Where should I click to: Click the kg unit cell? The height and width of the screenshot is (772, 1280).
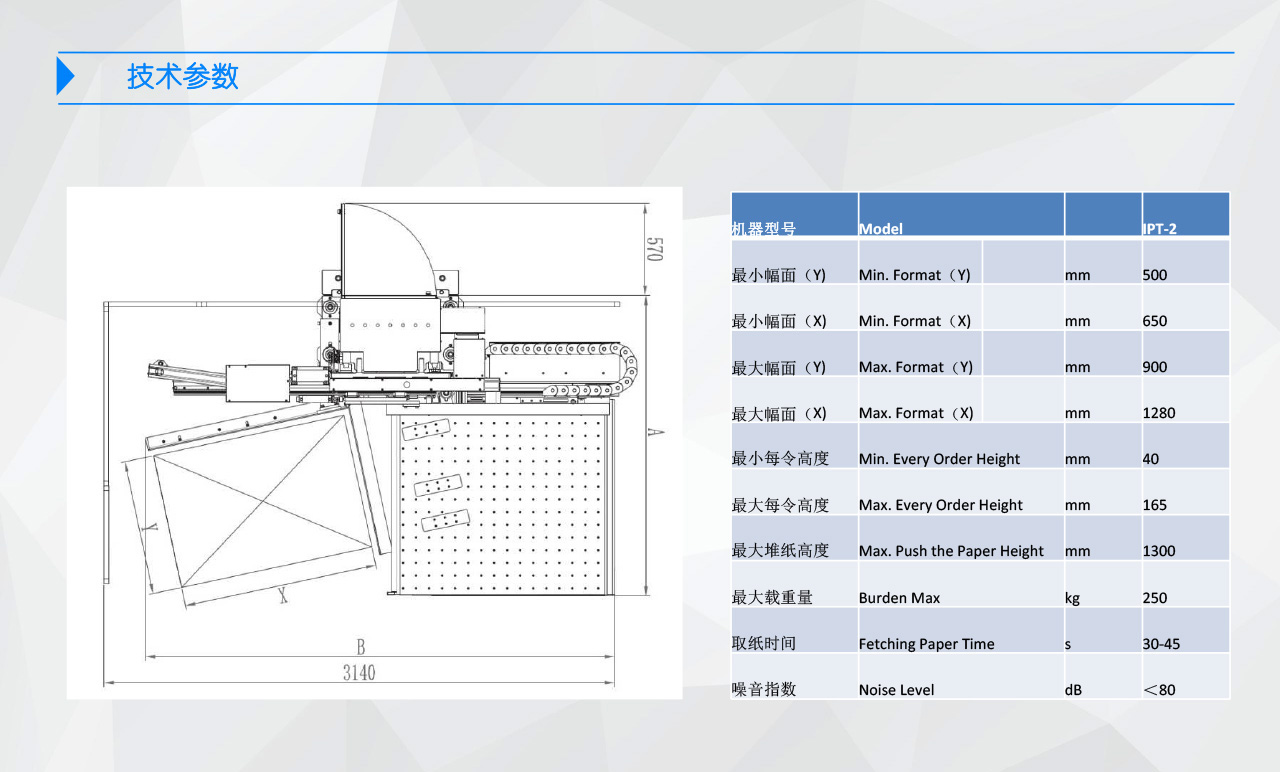click(1072, 598)
